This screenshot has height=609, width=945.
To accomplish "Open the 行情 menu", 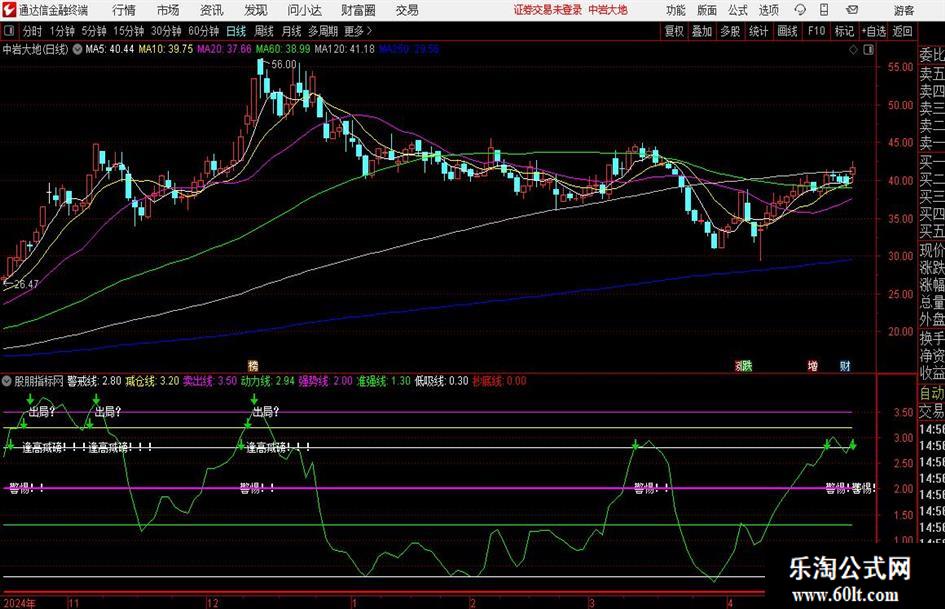I will 124,10.
